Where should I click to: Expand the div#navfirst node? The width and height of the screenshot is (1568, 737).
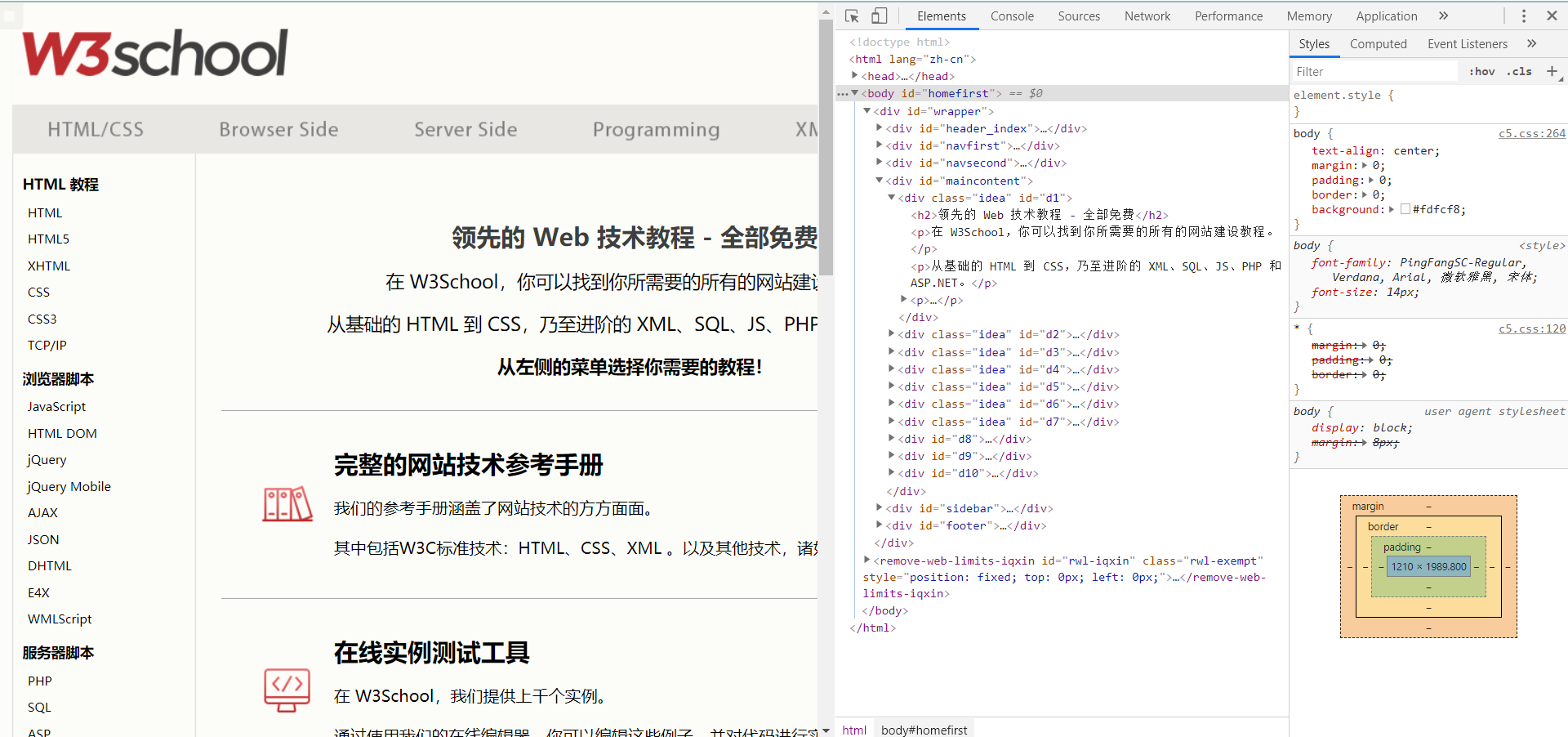880,145
